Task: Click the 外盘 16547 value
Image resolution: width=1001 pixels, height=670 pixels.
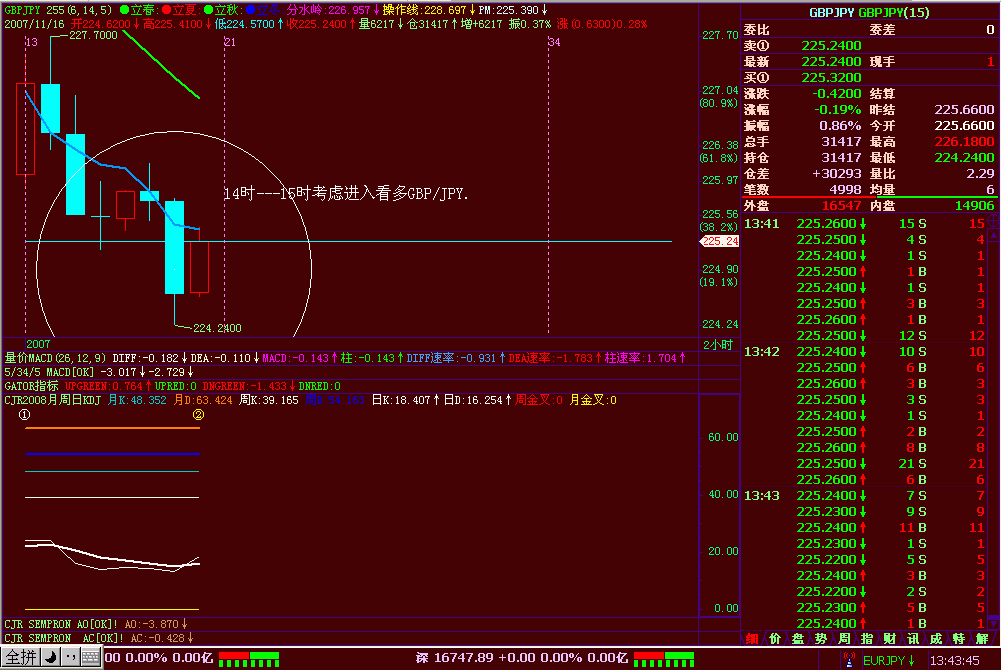Action: (841, 205)
